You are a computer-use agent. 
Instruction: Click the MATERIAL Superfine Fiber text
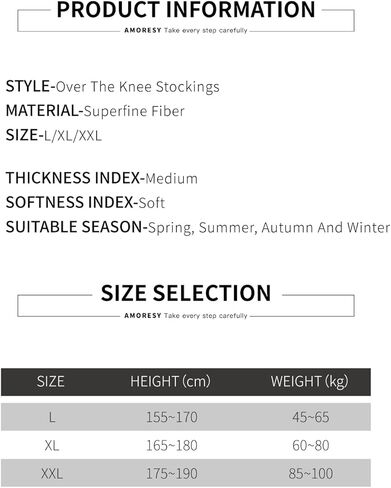95,111
